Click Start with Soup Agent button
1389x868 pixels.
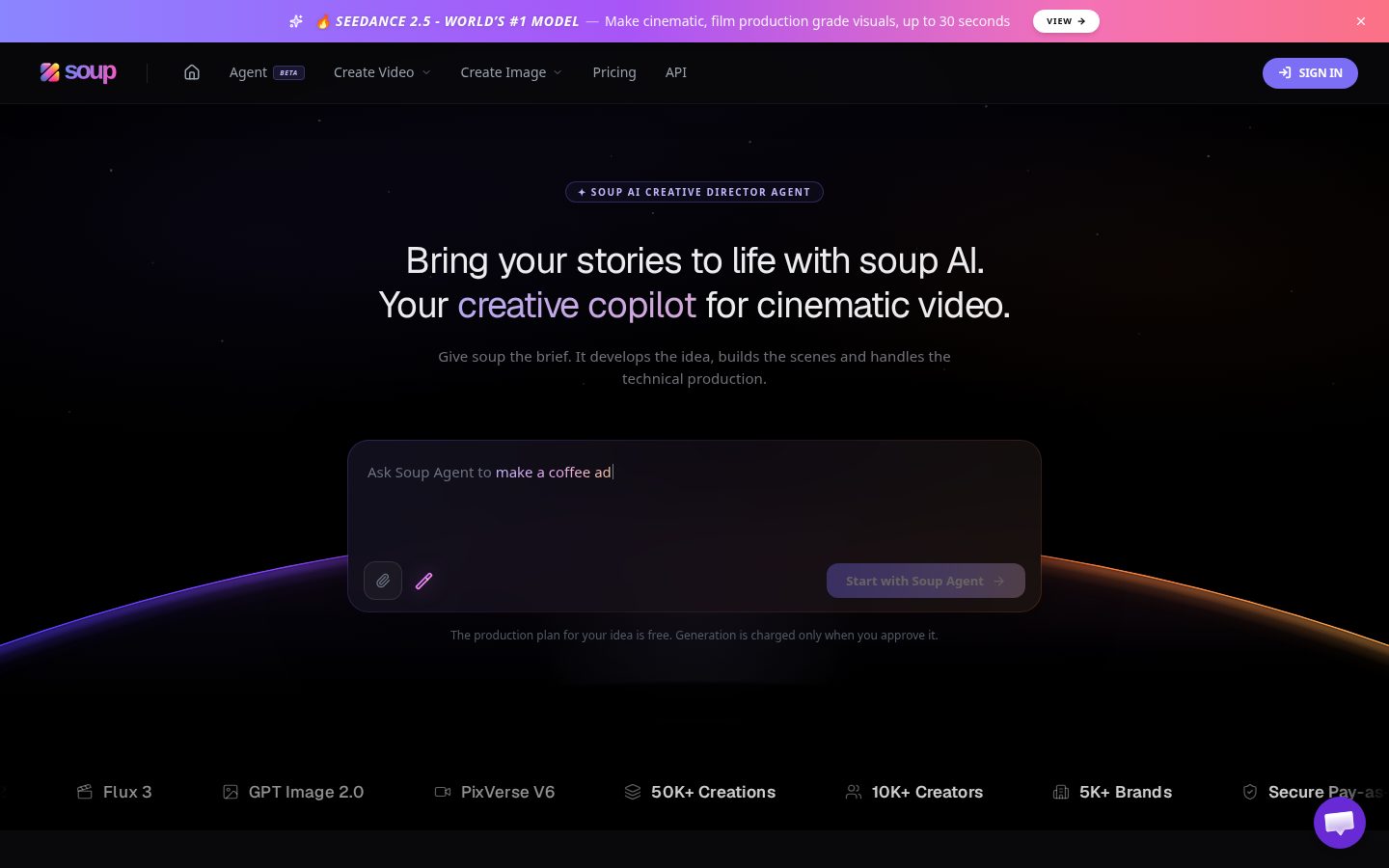pyautogui.click(x=926, y=581)
